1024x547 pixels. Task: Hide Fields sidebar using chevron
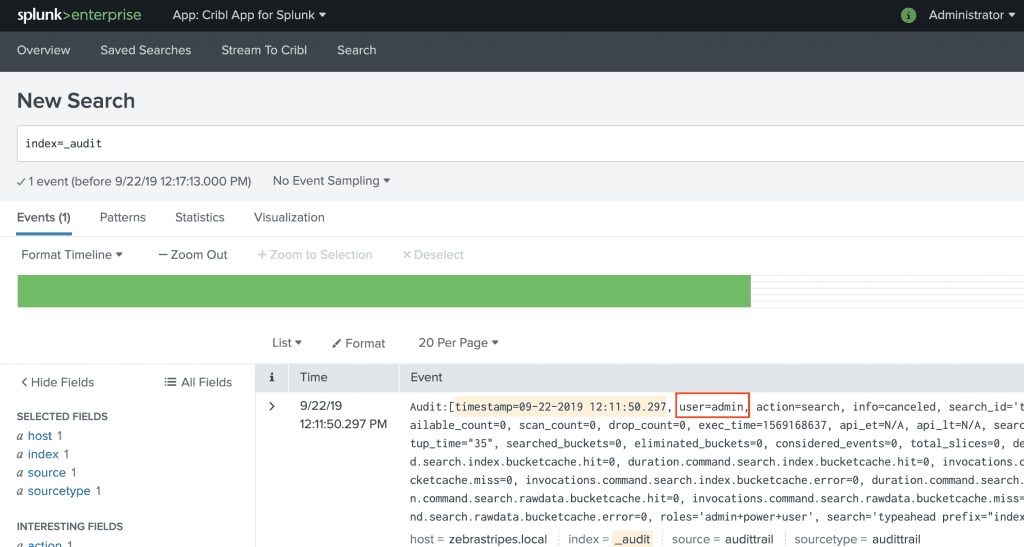point(57,382)
